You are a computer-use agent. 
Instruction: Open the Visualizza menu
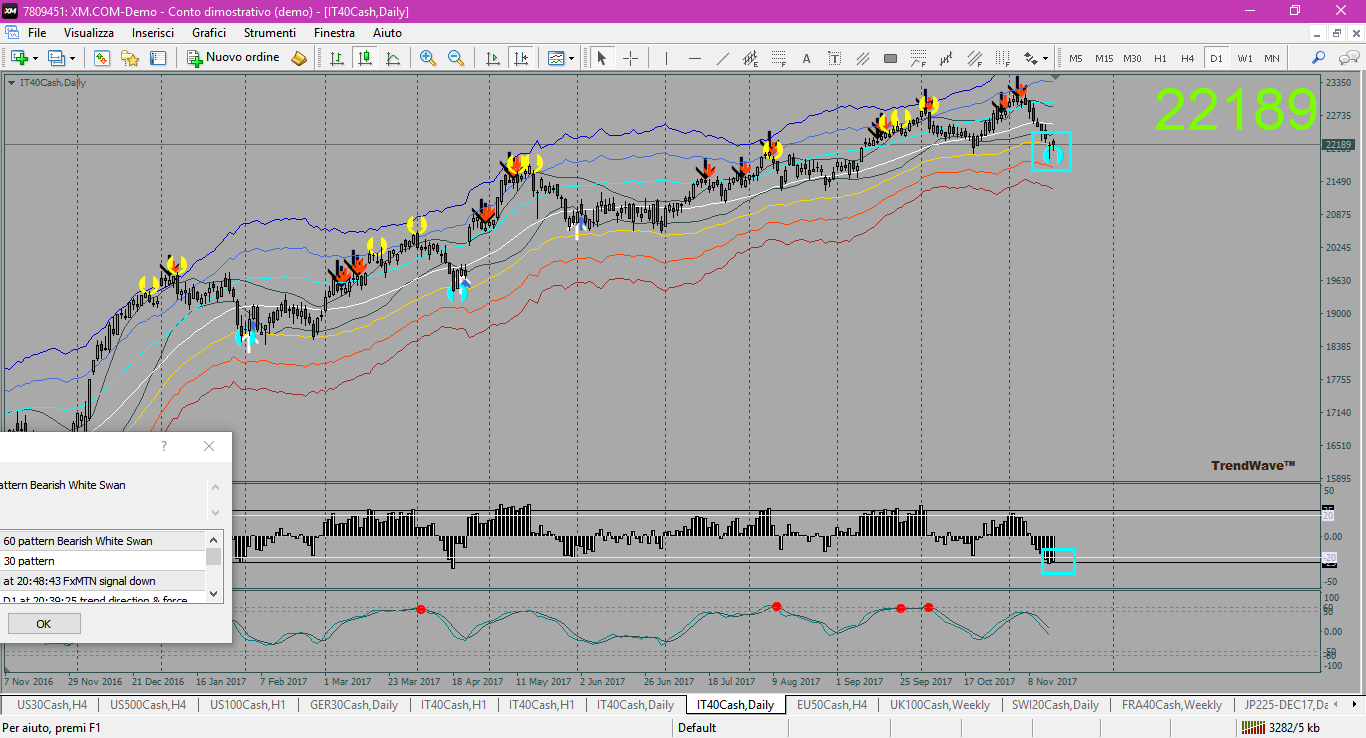click(x=89, y=33)
